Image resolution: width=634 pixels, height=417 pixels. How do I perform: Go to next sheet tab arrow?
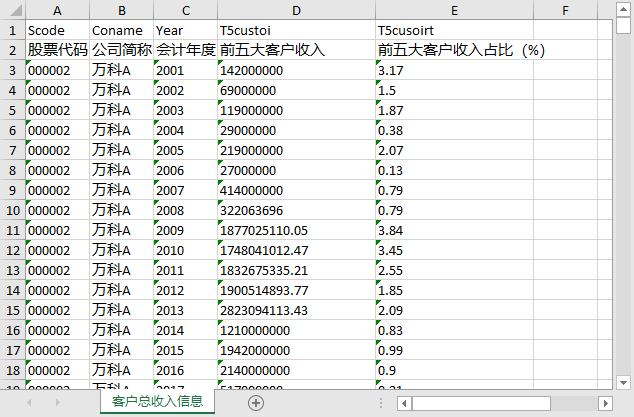coord(57,402)
